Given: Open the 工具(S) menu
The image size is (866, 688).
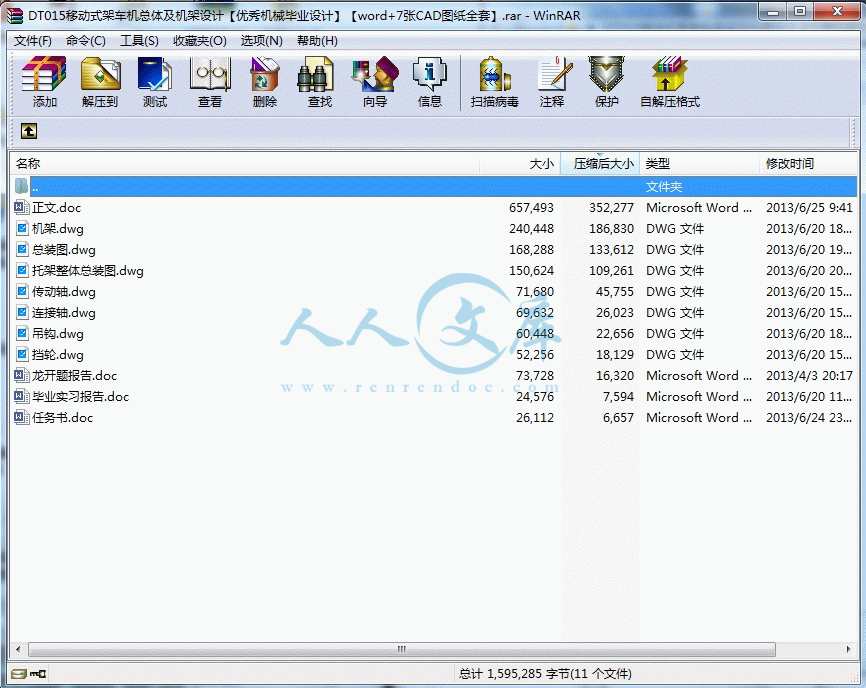Looking at the screenshot, I should click(x=139, y=41).
